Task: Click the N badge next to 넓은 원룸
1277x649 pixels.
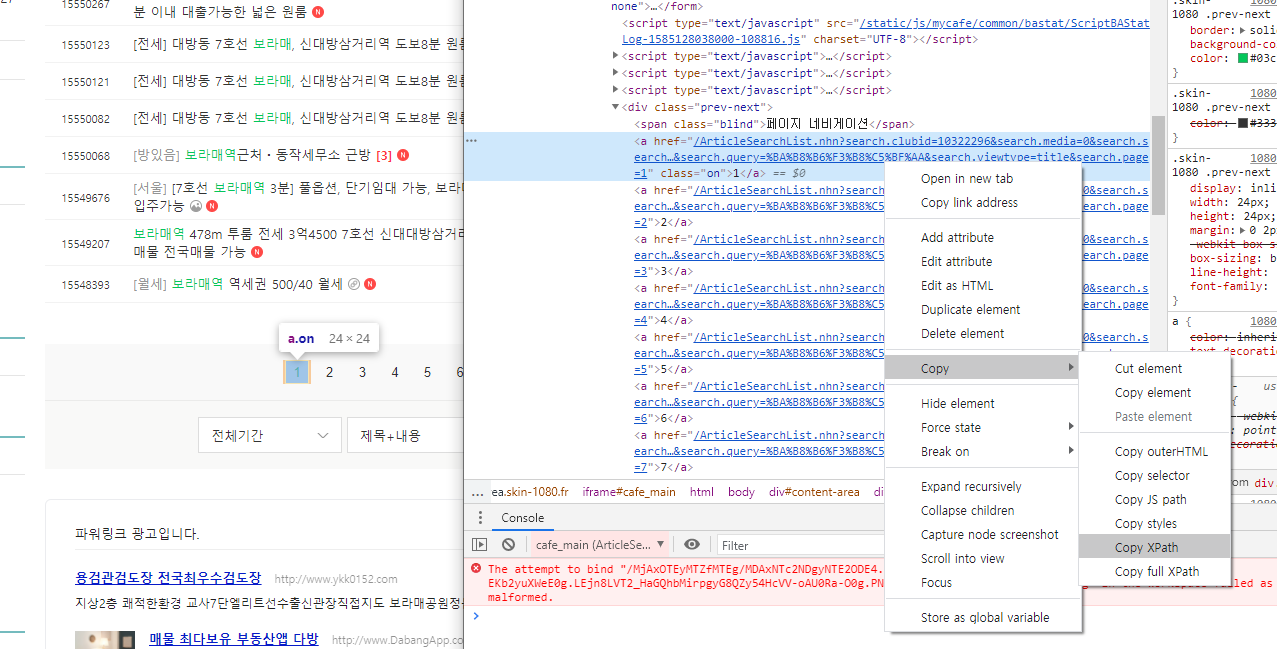Action: click(318, 12)
